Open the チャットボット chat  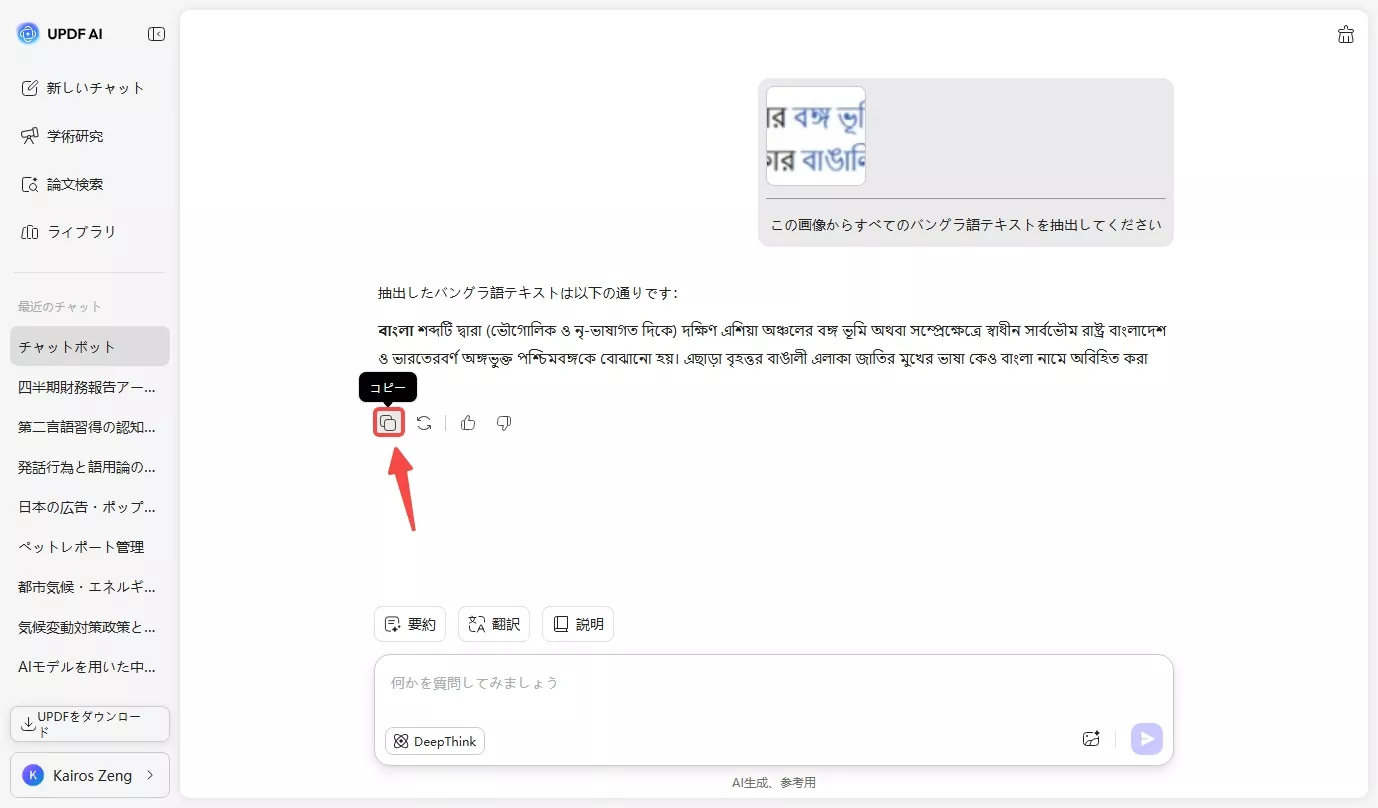[x=90, y=346]
